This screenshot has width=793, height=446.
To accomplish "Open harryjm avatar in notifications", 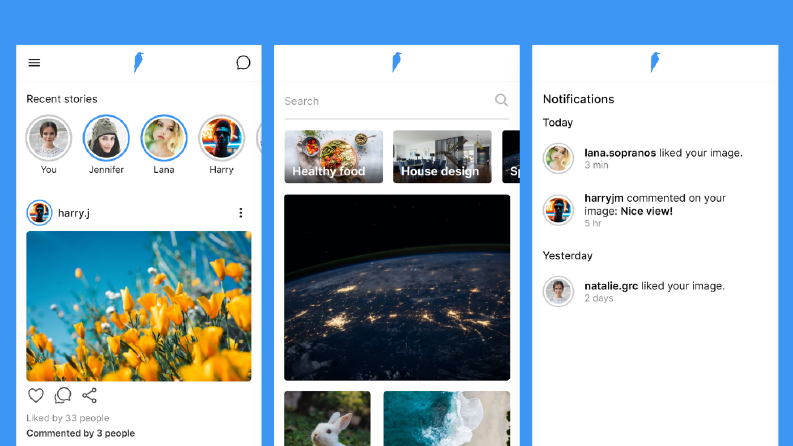I will click(x=558, y=210).
